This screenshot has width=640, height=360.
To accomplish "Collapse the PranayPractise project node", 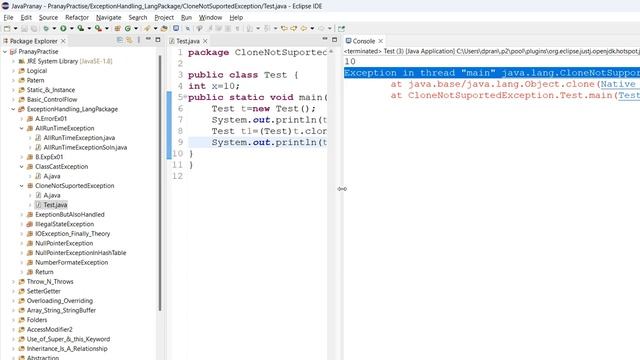I will tap(5, 52).
